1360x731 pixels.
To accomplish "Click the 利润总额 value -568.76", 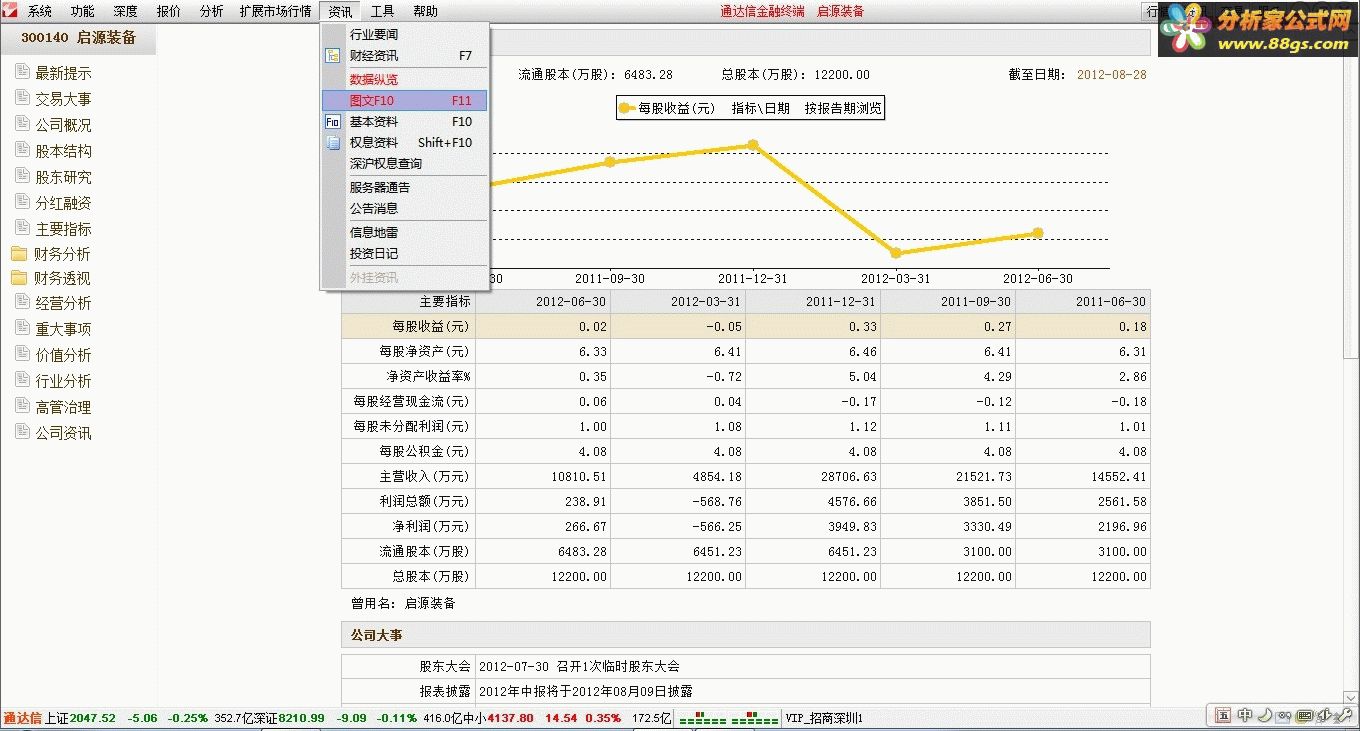I will pyautogui.click(x=715, y=501).
